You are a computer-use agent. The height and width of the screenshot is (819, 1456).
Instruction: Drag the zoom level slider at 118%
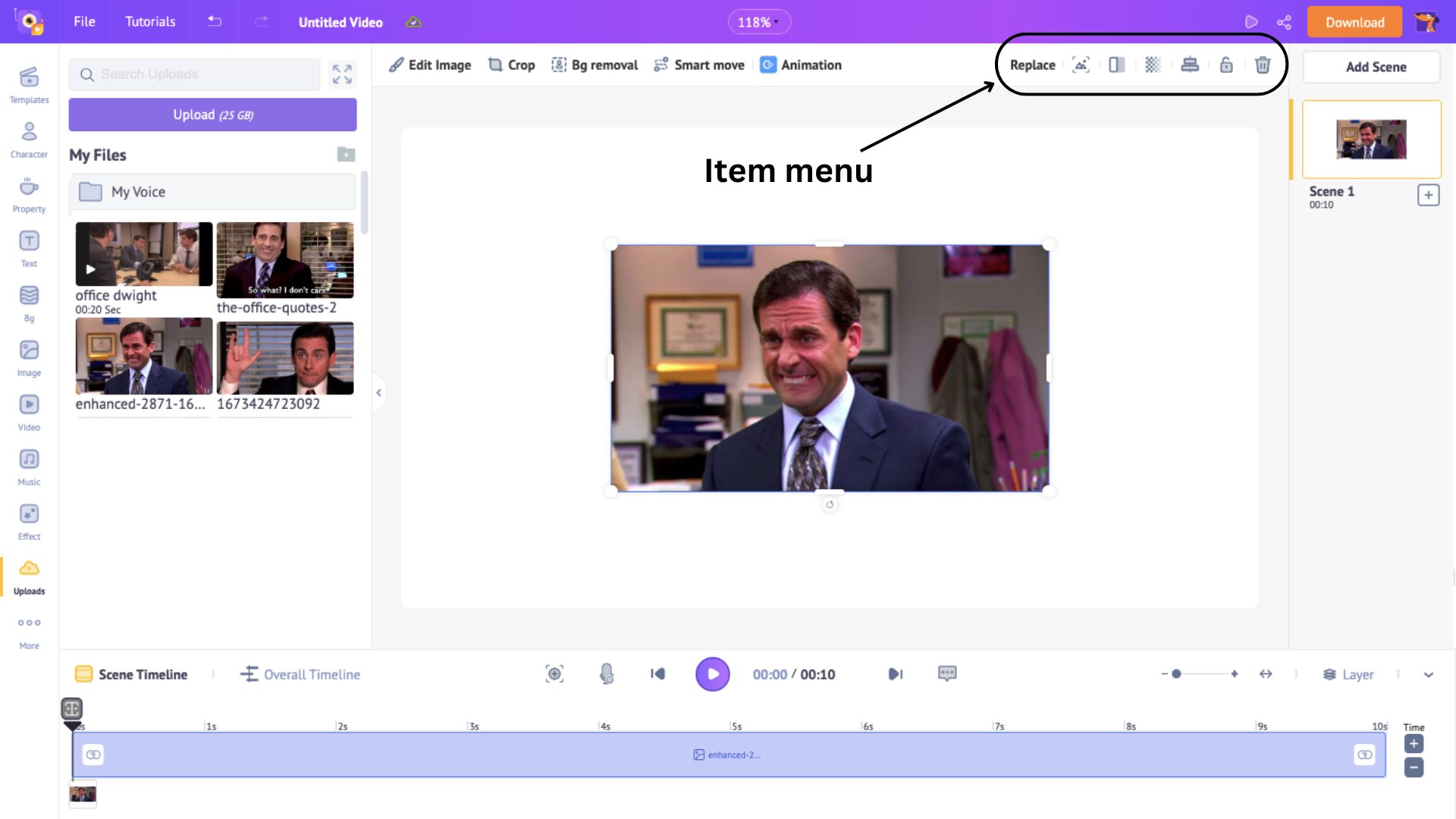(x=757, y=22)
